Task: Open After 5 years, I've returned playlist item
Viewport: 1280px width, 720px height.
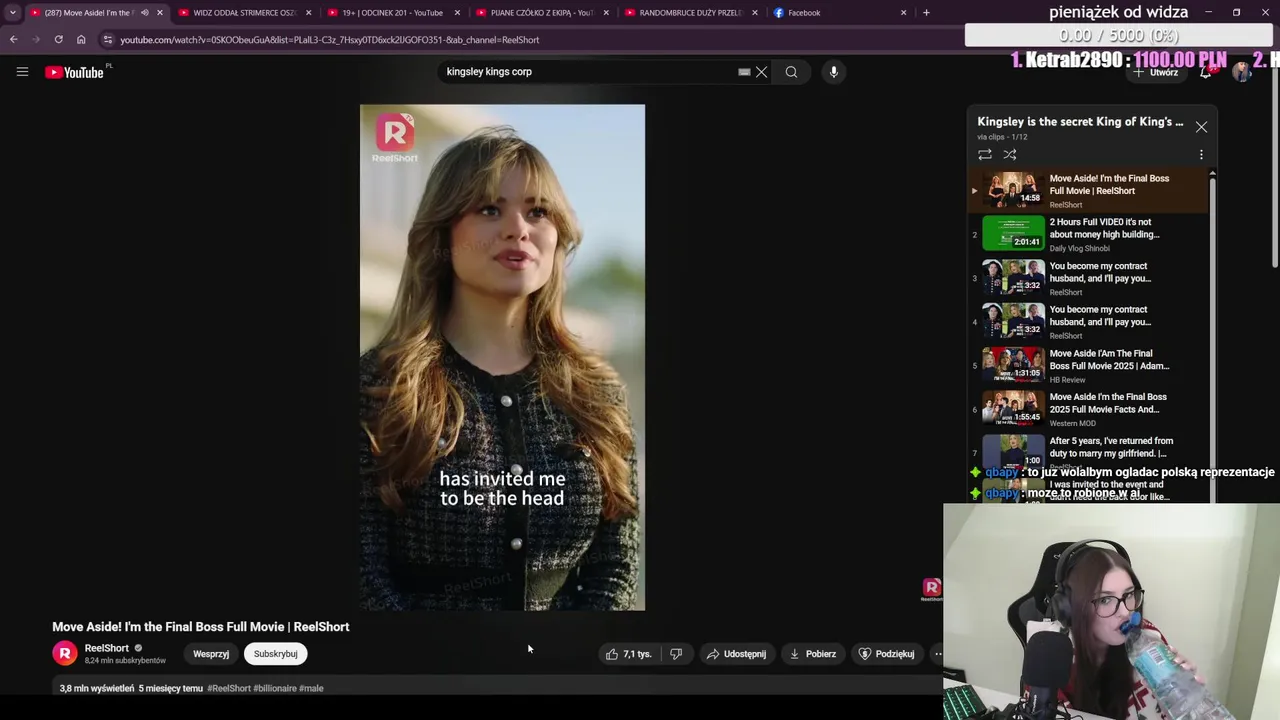Action: click(1089, 451)
